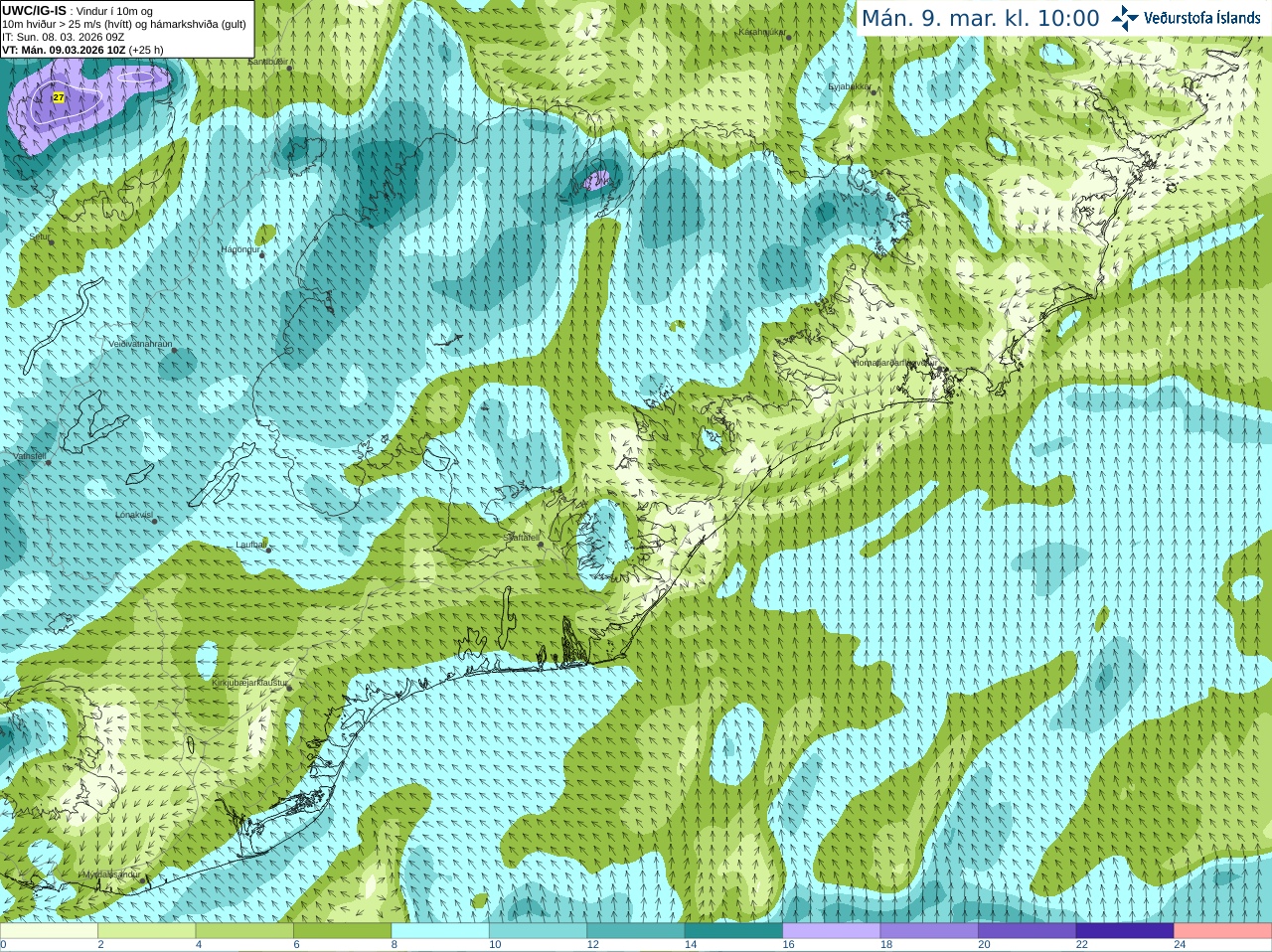Pick the pink legend swatch above 24 m/s
1272x952 pixels.
(1223, 931)
